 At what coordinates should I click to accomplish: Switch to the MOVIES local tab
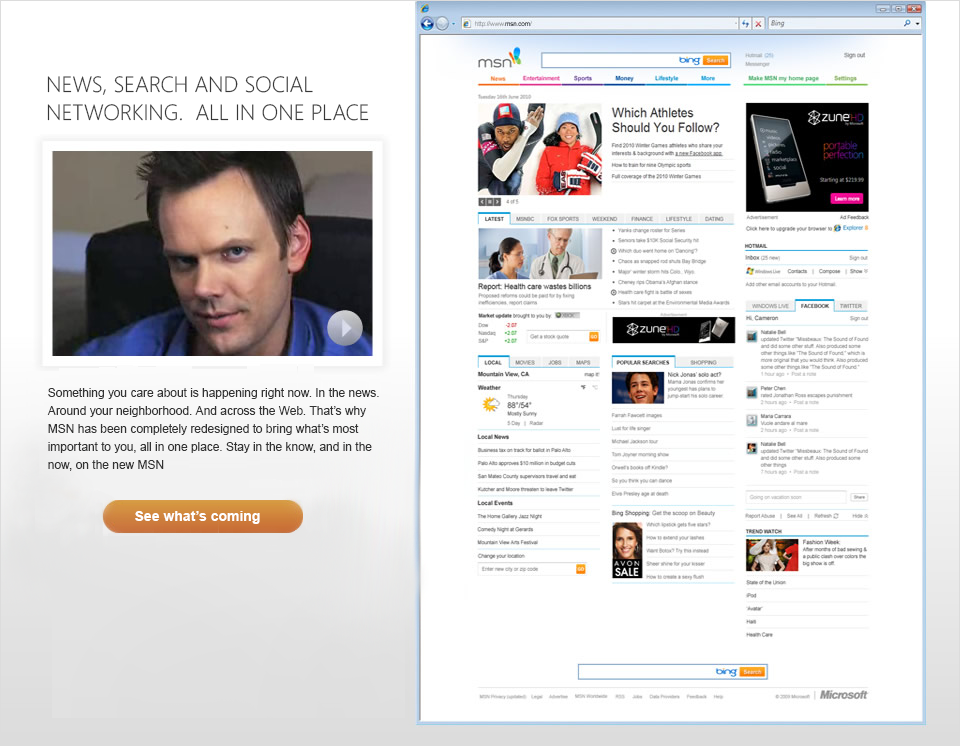tap(525, 363)
